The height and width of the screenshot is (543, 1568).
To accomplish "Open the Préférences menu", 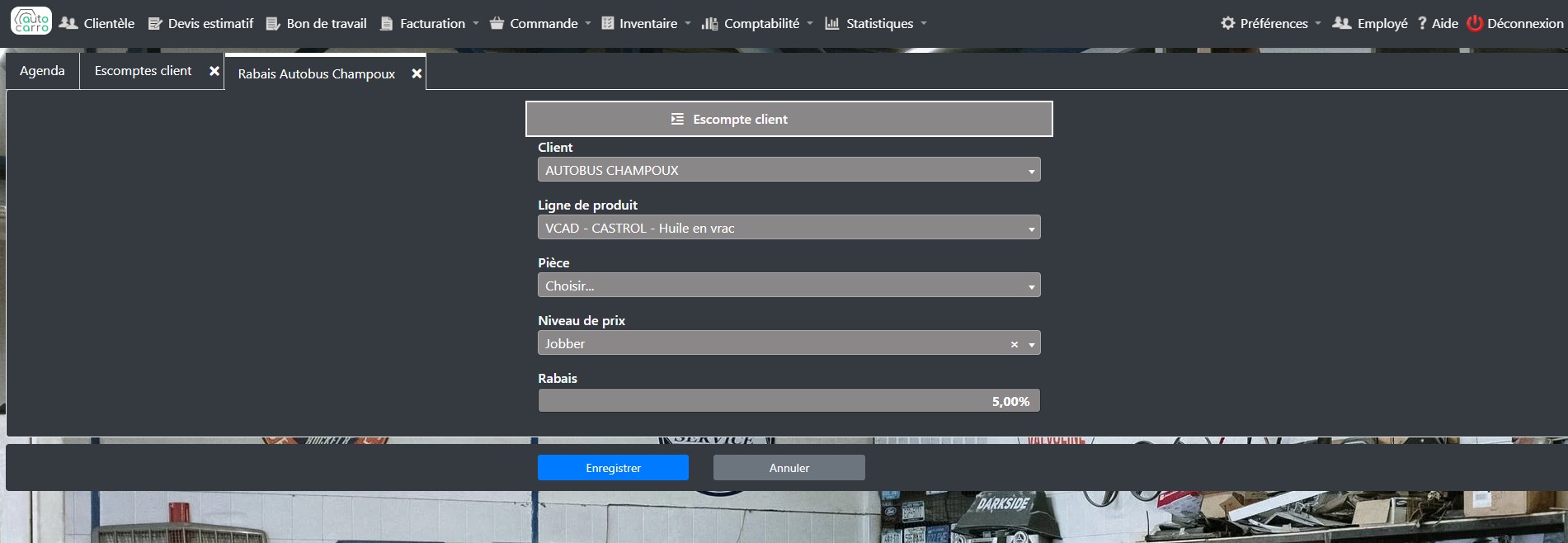I will pyautogui.click(x=1271, y=23).
